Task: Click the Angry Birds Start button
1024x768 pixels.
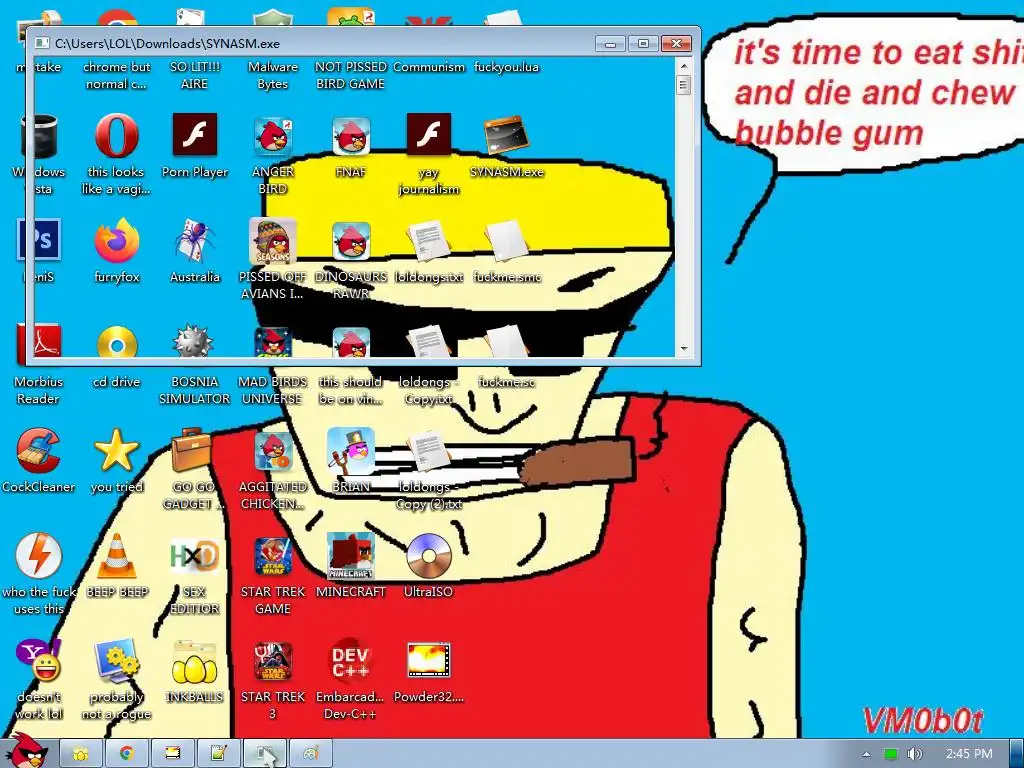Action: pyautogui.click(x=28, y=752)
